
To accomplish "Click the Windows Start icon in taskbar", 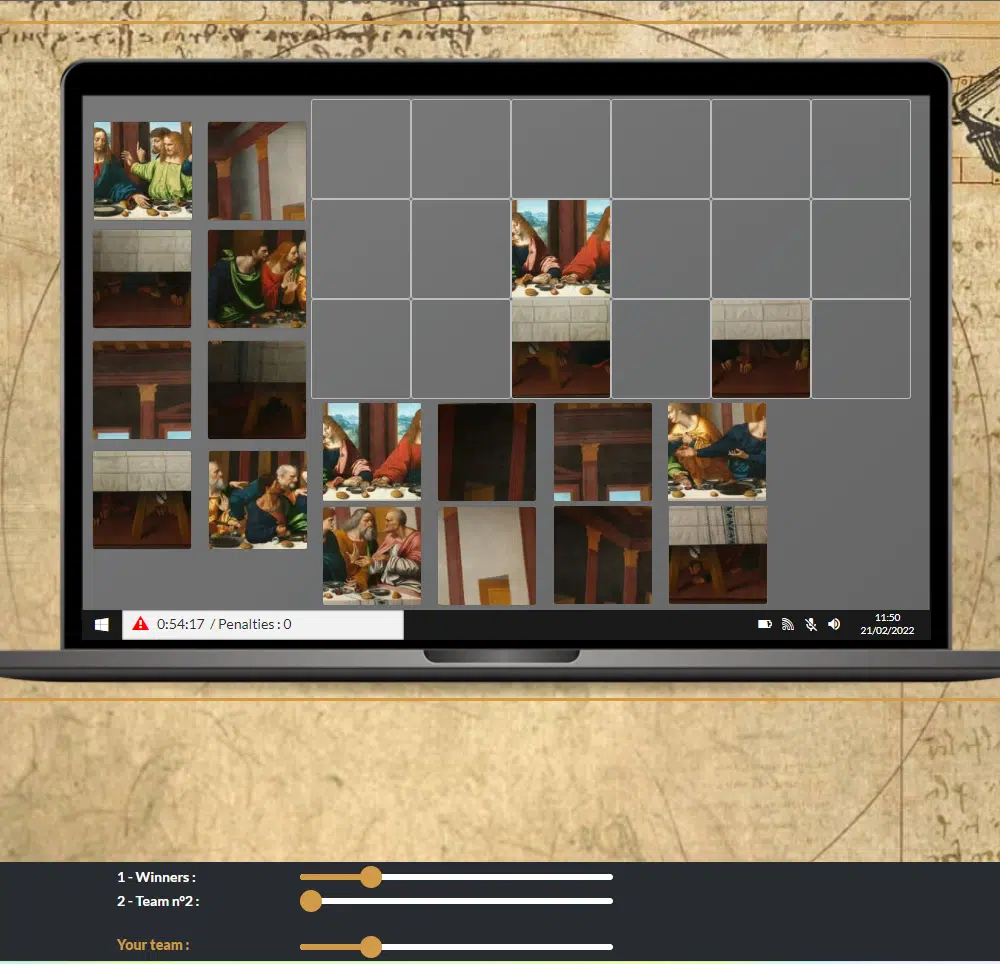I will pos(101,625).
